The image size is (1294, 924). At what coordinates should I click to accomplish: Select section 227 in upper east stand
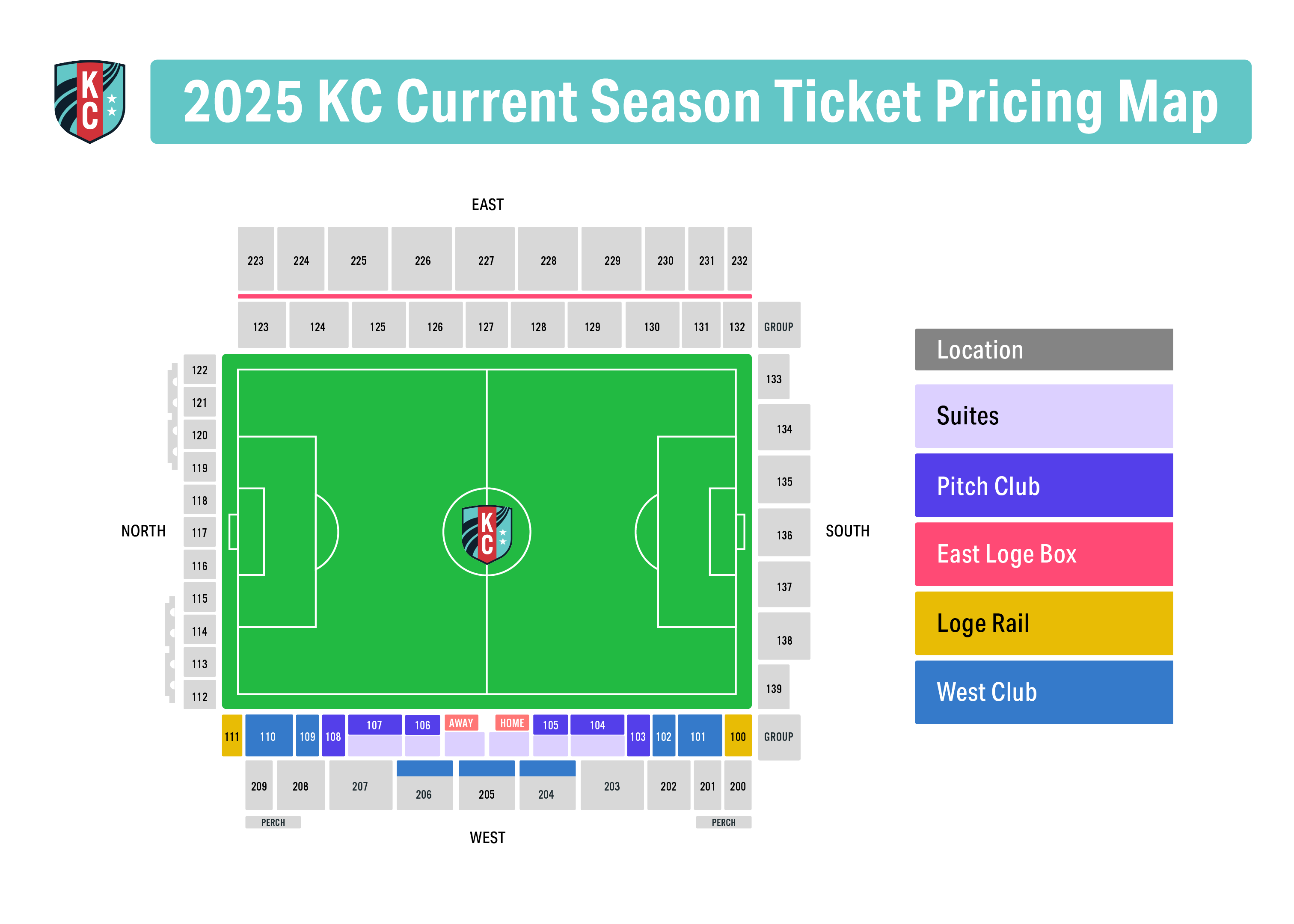pos(485,259)
